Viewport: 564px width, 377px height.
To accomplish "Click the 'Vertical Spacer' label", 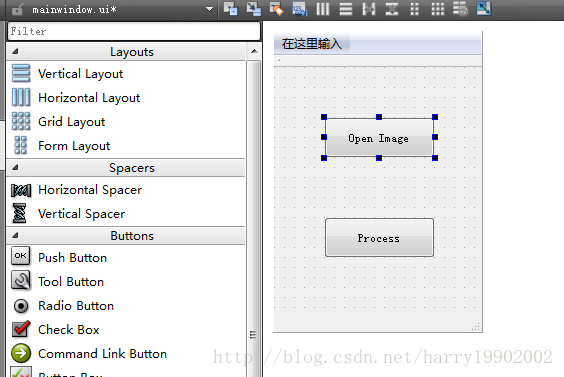I will [82, 214].
